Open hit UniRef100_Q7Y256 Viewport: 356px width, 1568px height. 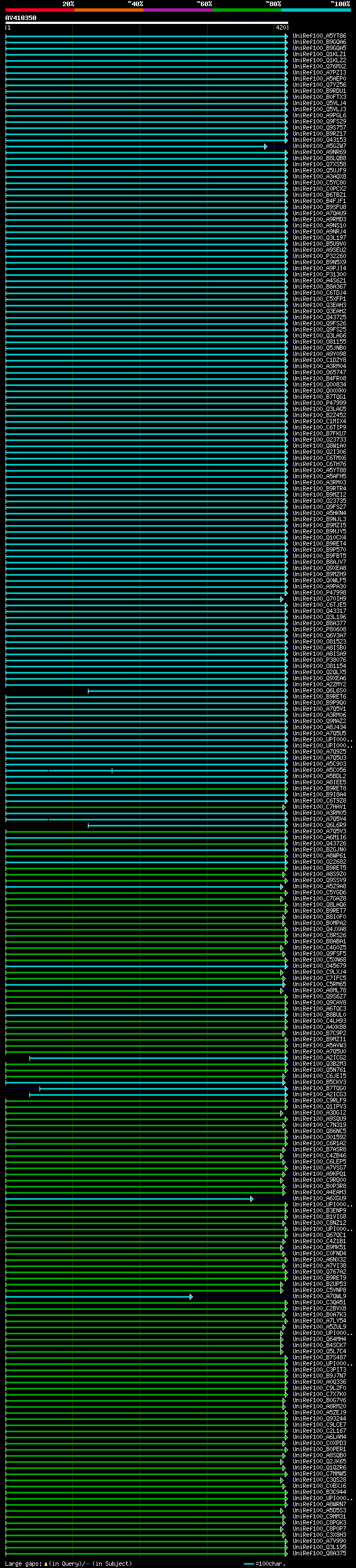(319, 85)
